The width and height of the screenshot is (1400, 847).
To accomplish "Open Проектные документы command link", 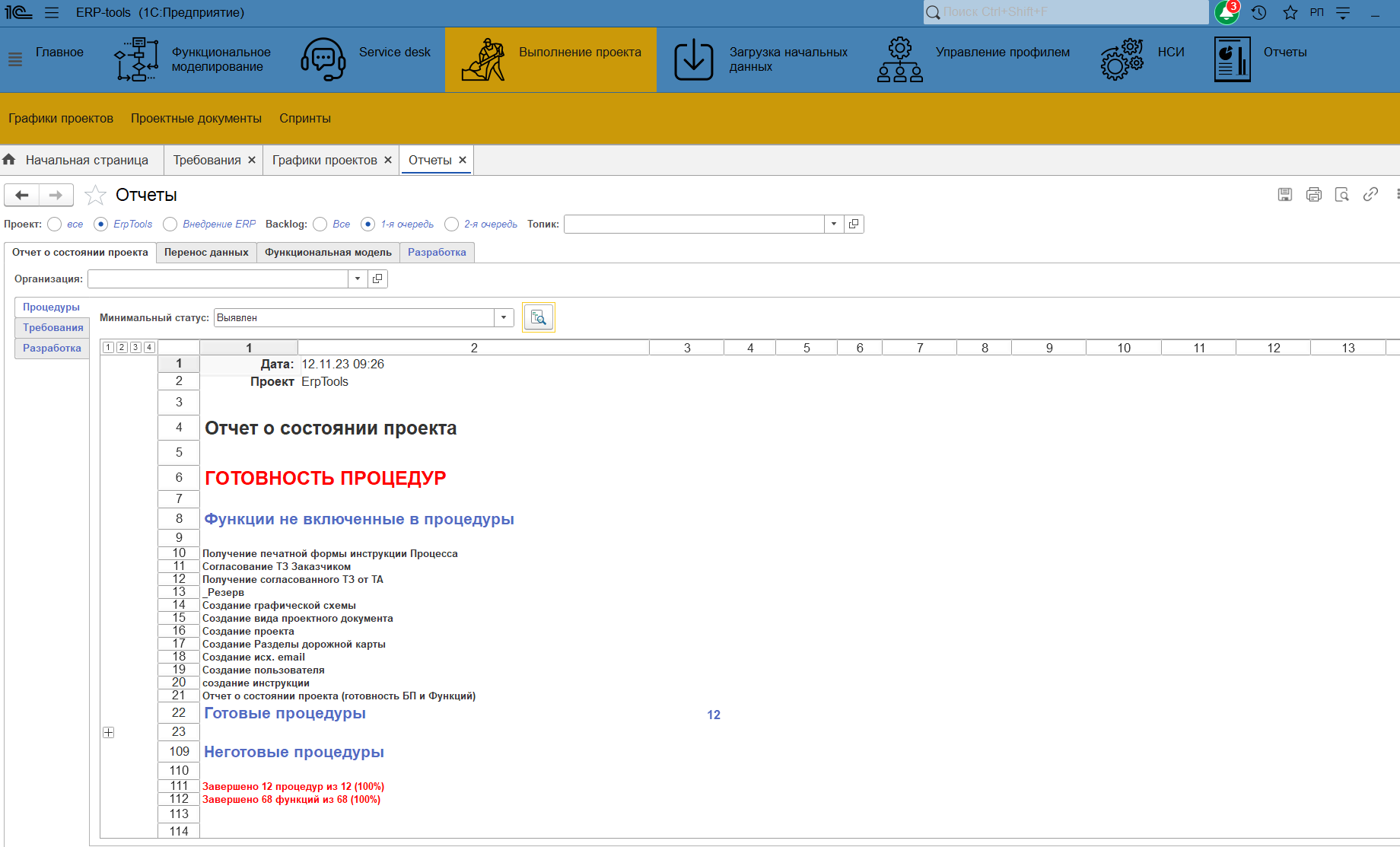I will (x=196, y=118).
